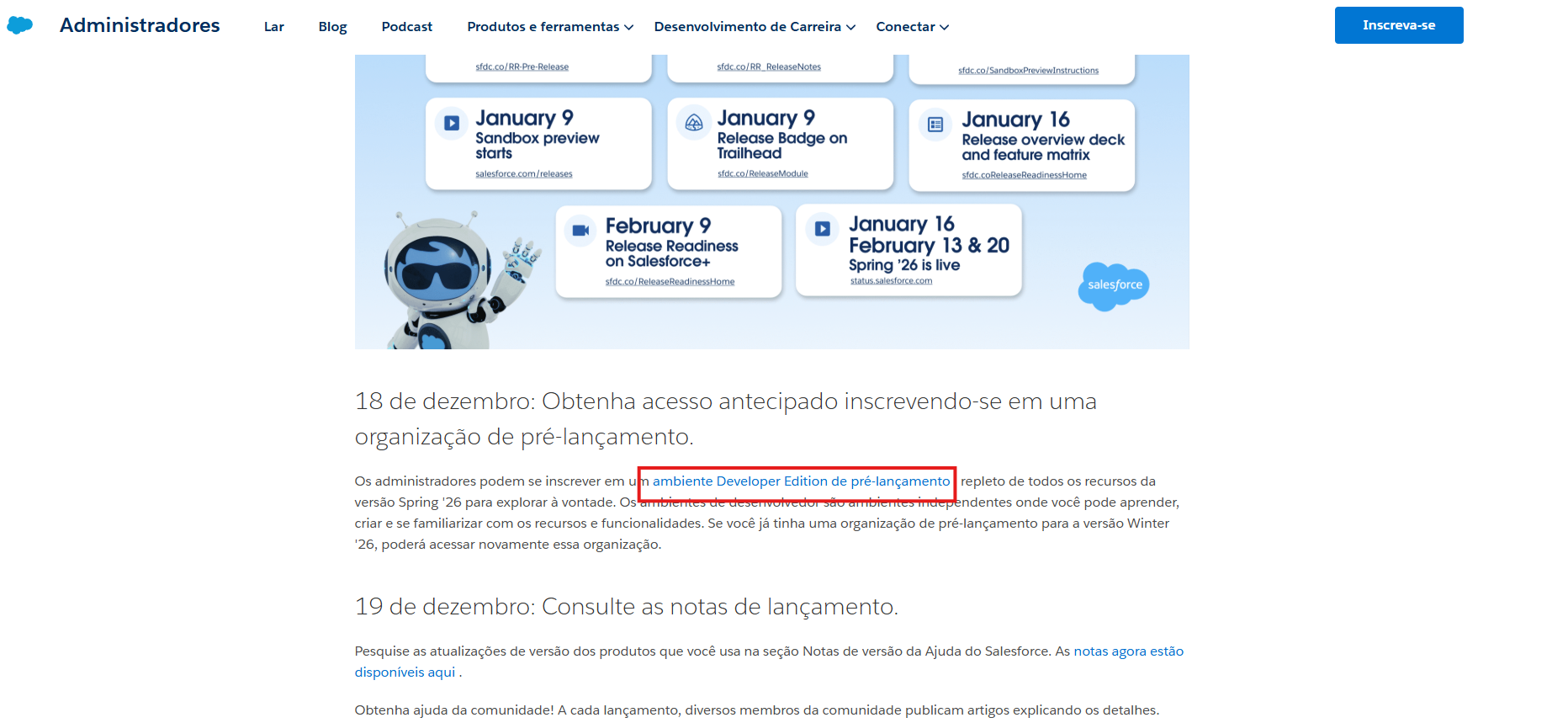Screen dimensions: 1568x723
Task: Click the Trailhead badge icon on January 9 card
Action: (x=694, y=123)
